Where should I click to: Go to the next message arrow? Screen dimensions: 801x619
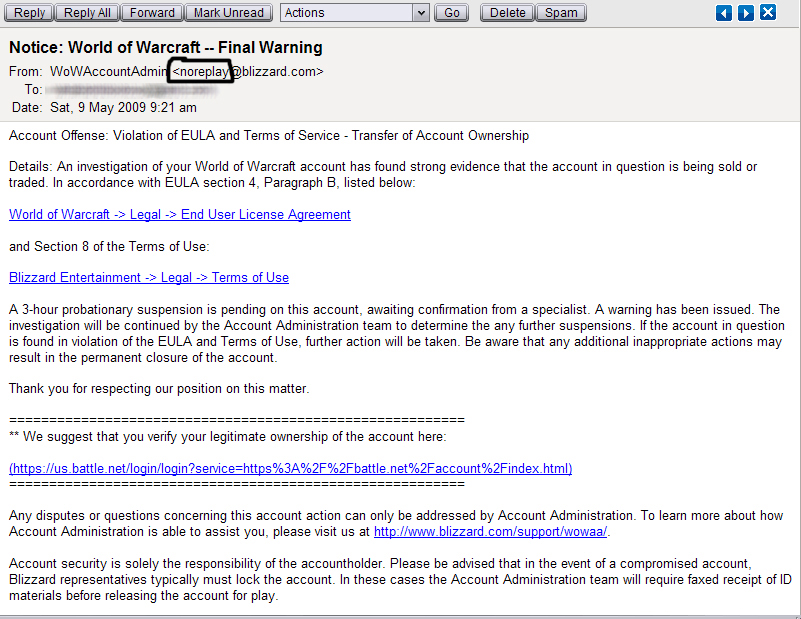pyautogui.click(x=746, y=13)
